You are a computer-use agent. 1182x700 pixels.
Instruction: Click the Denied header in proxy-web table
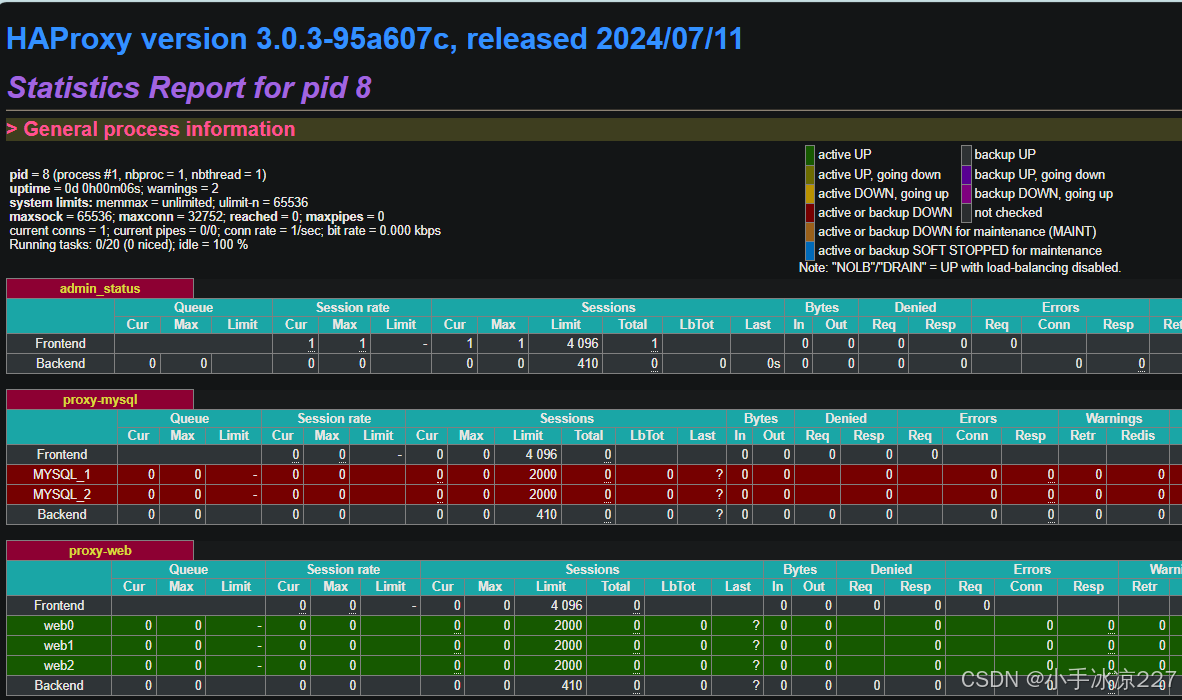(x=891, y=570)
